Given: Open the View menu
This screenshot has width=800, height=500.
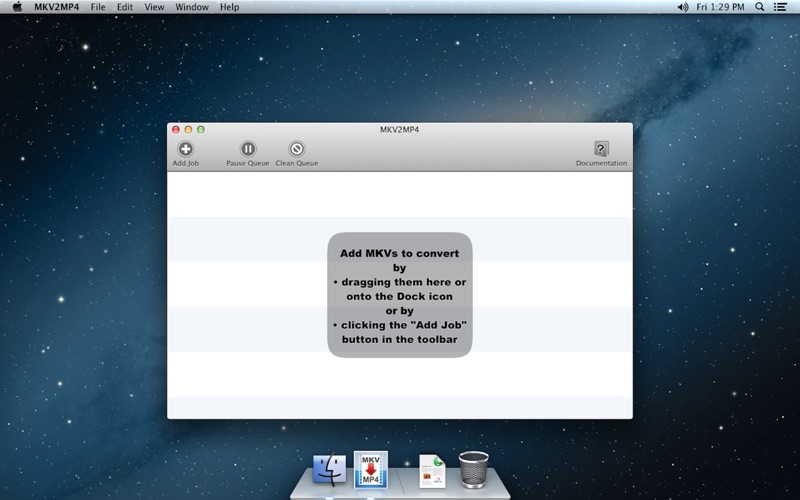Looking at the screenshot, I should (154, 7).
